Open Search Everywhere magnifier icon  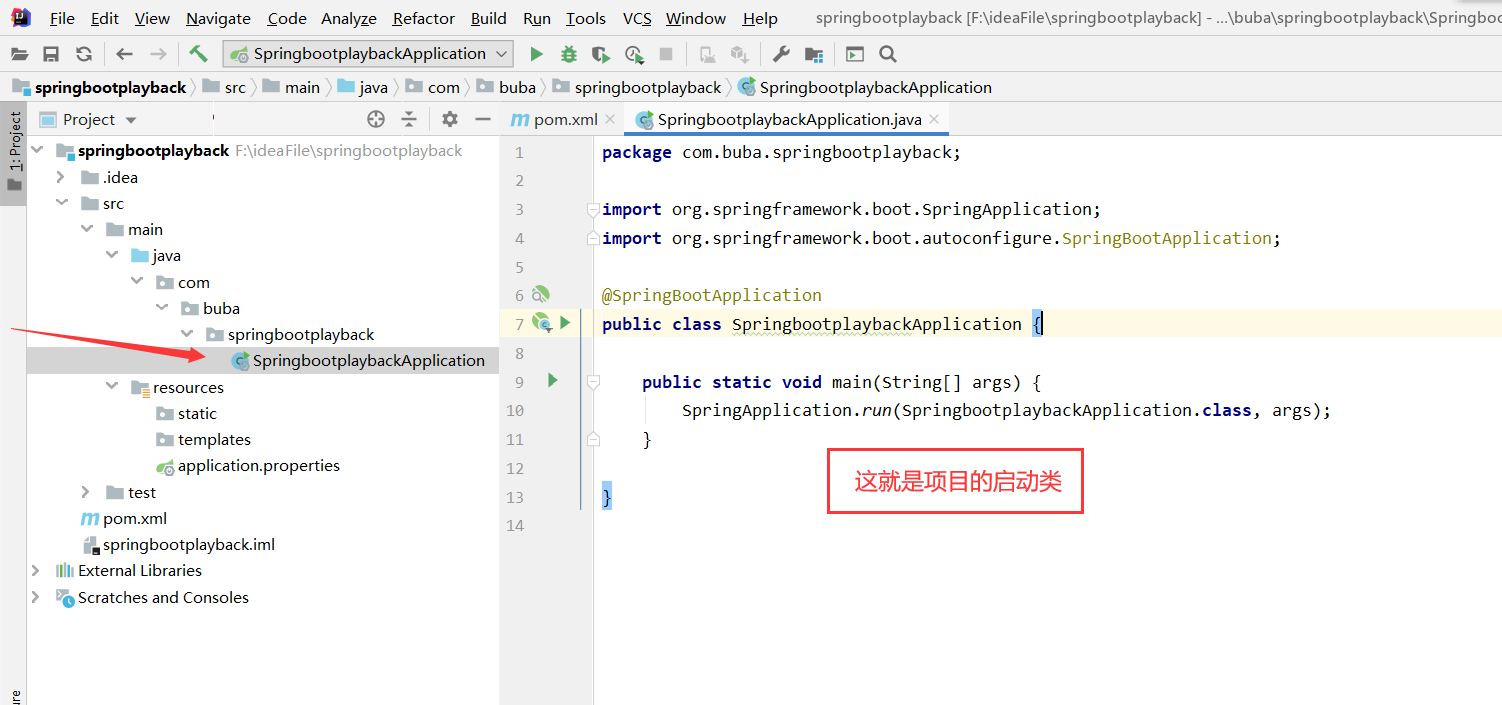887,54
